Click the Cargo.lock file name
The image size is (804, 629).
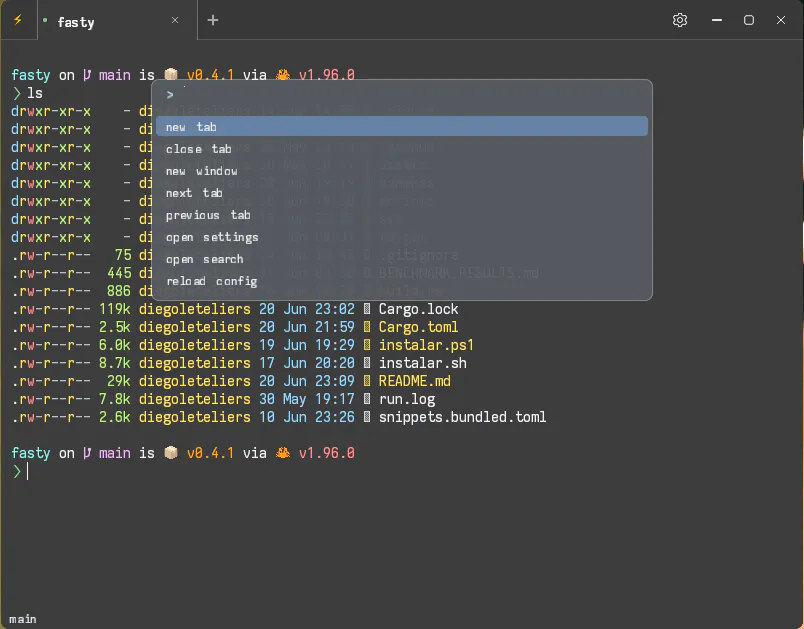coord(418,309)
